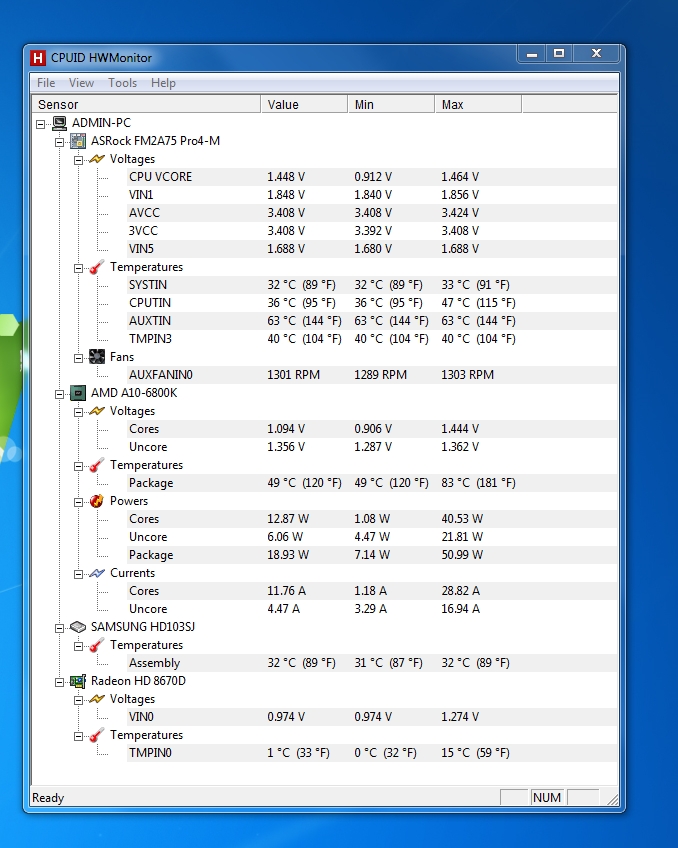Collapse the ASRock FM2A75 Pro4-M node
Screen dimensions: 678x848
pos(59,143)
